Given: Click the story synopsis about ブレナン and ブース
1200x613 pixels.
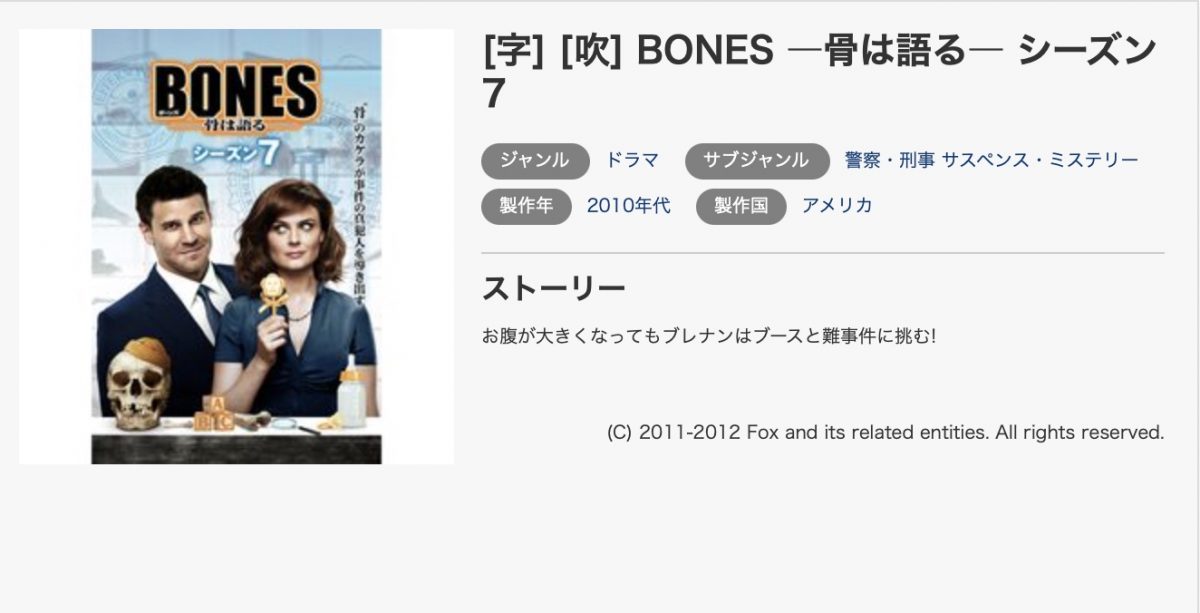Looking at the screenshot, I should [x=708, y=336].
